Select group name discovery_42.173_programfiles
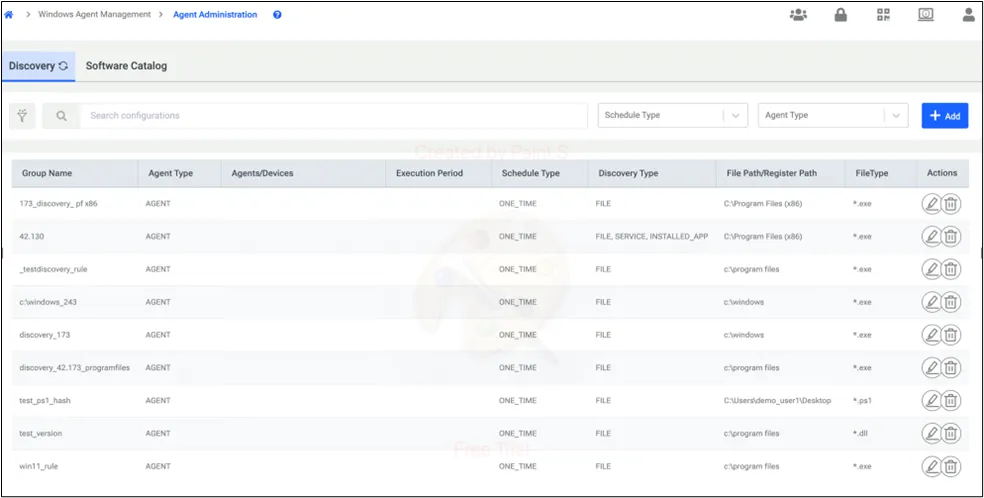This screenshot has width=984, height=498. click(75, 368)
